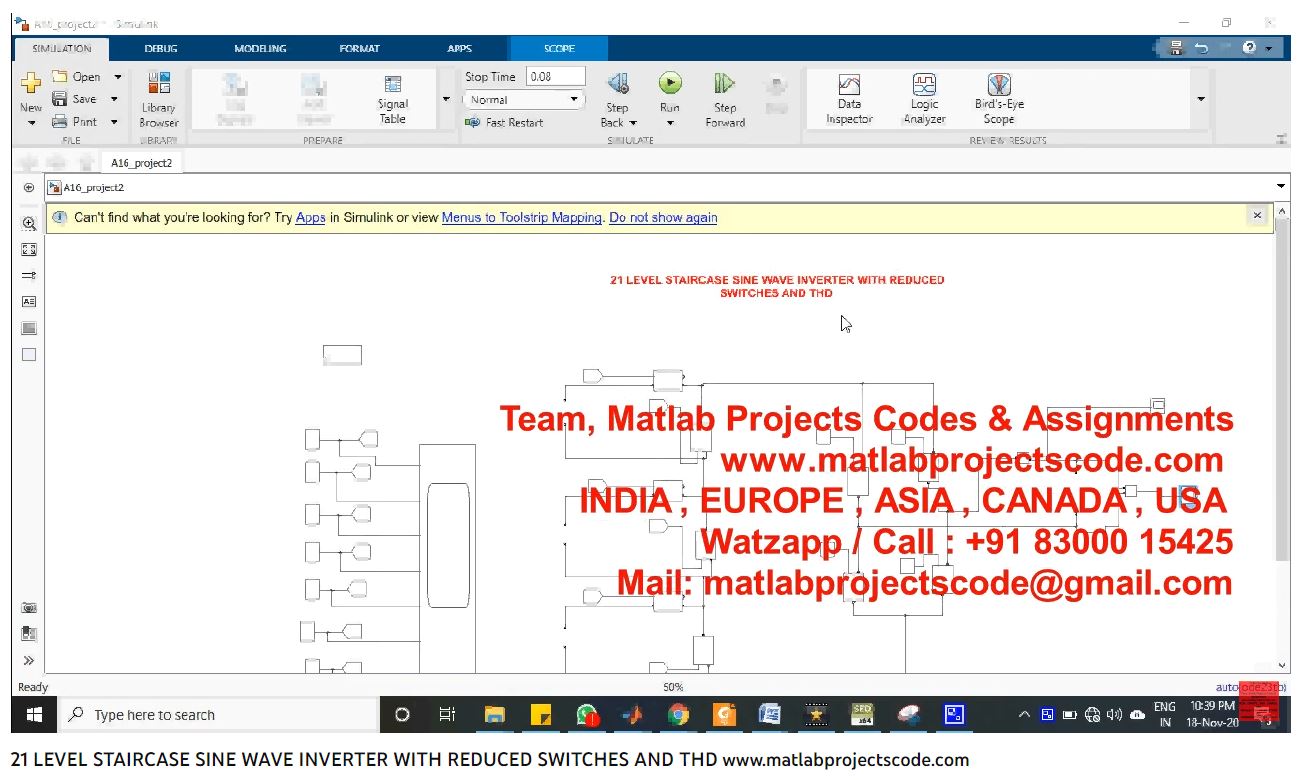
Task: Open the Windows Start menu
Action: click(x=34, y=715)
